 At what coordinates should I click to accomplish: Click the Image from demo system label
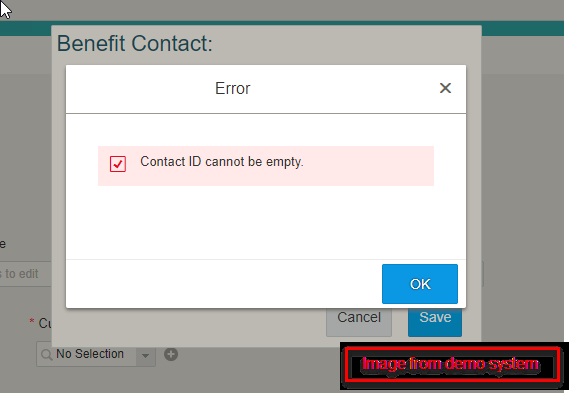coord(450,364)
